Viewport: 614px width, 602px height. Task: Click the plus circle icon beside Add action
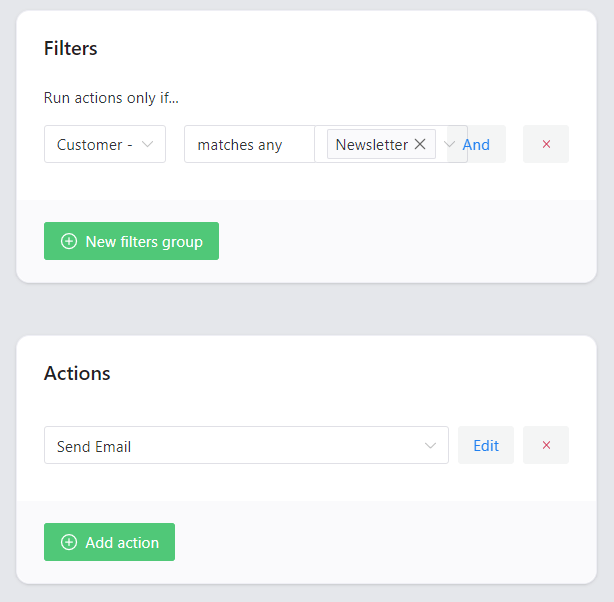(x=69, y=542)
